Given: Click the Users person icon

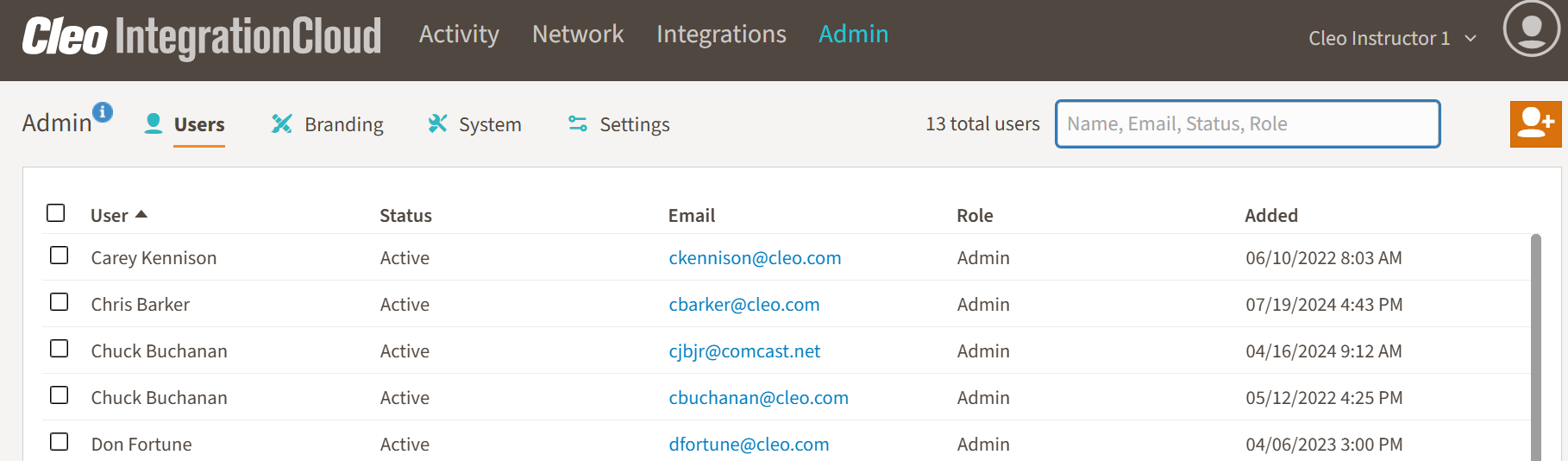Looking at the screenshot, I should tap(154, 124).
